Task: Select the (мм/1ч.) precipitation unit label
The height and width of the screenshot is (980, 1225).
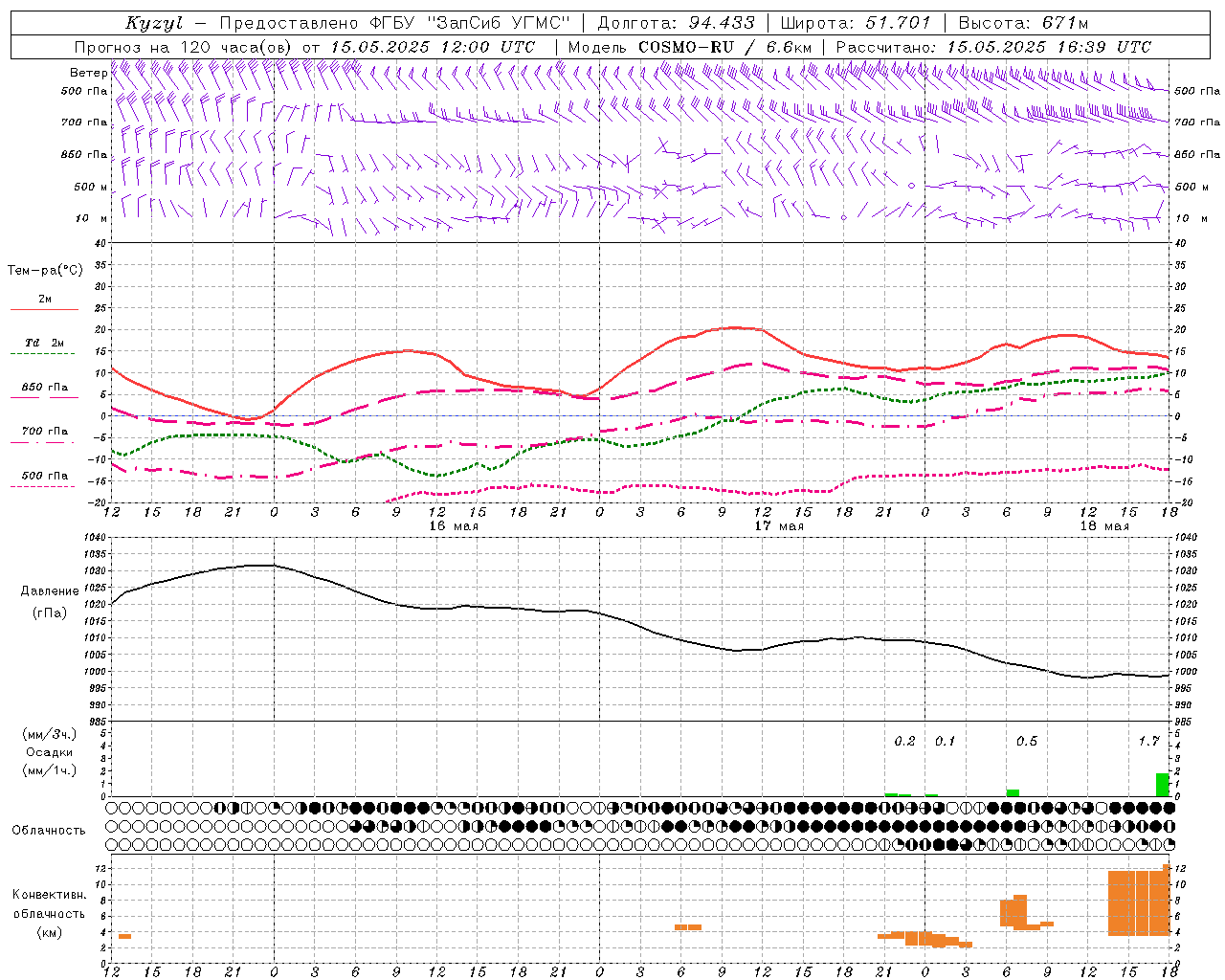Action: 50,770
